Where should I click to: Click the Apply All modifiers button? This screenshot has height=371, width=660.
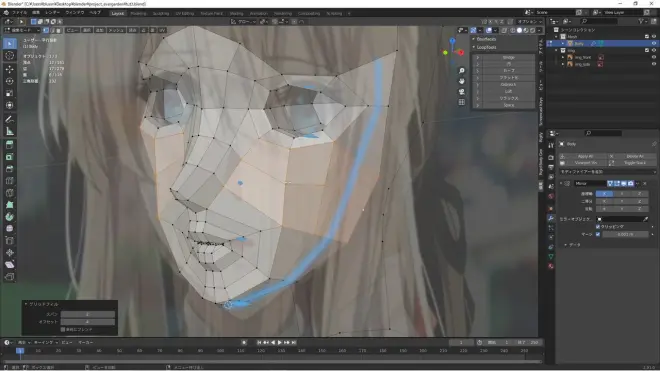pos(585,156)
